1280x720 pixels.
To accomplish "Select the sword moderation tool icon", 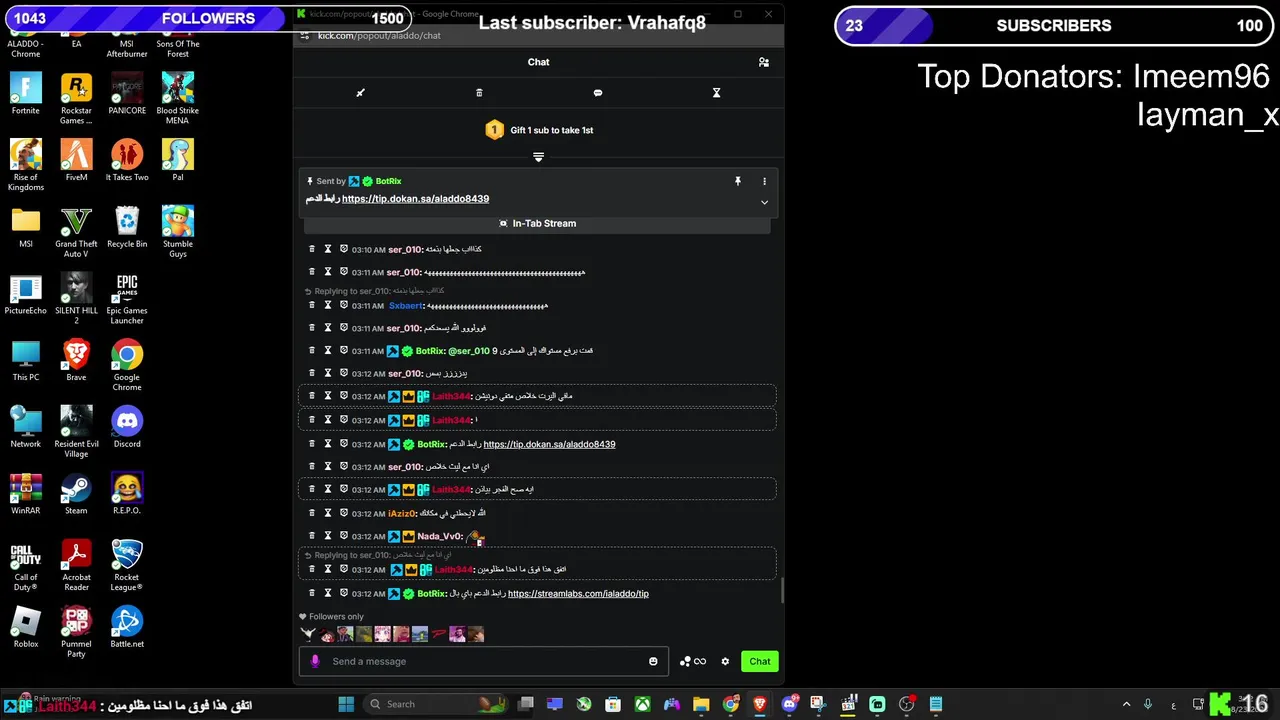I will (x=361, y=93).
